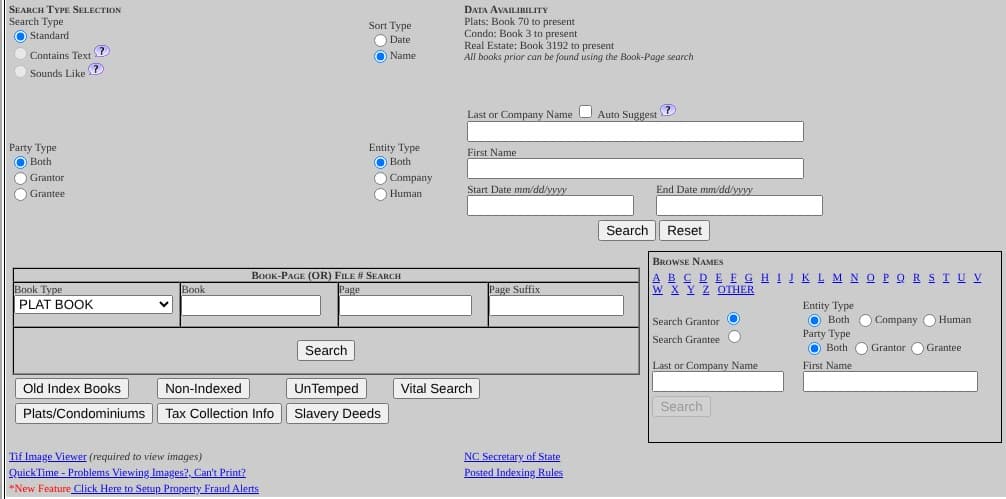Click the main Last or Company Name field

[x=635, y=131]
